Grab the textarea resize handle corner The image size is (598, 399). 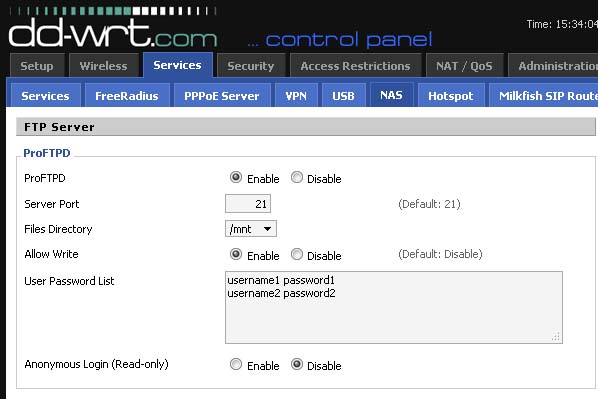556,336
